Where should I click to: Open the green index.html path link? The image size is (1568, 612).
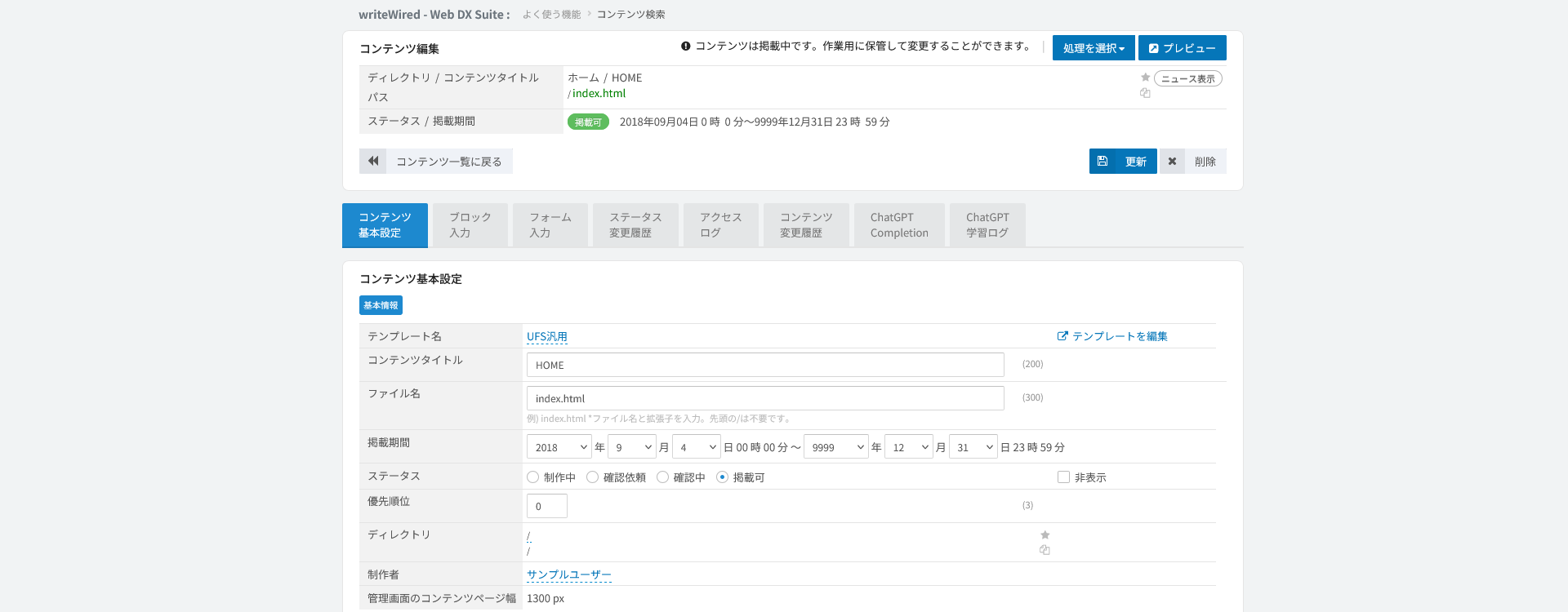tap(599, 93)
